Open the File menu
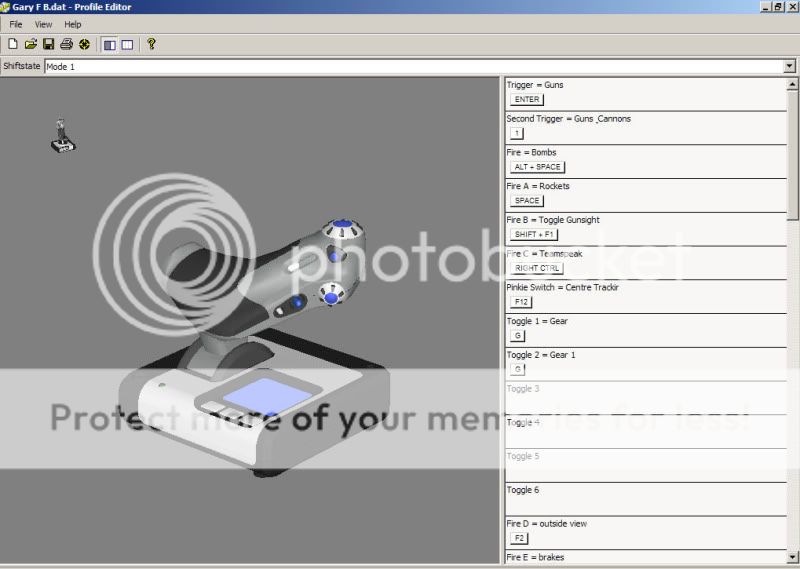 tap(16, 24)
